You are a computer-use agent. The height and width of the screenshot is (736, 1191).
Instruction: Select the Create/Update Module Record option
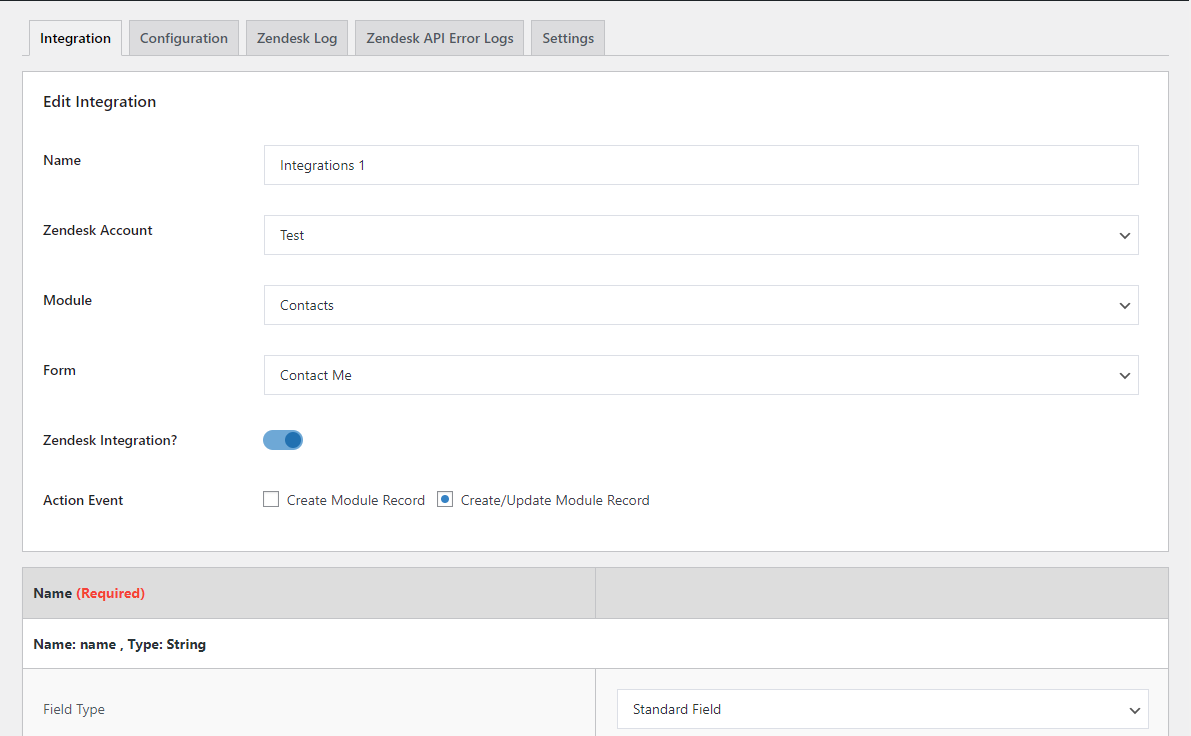point(445,499)
